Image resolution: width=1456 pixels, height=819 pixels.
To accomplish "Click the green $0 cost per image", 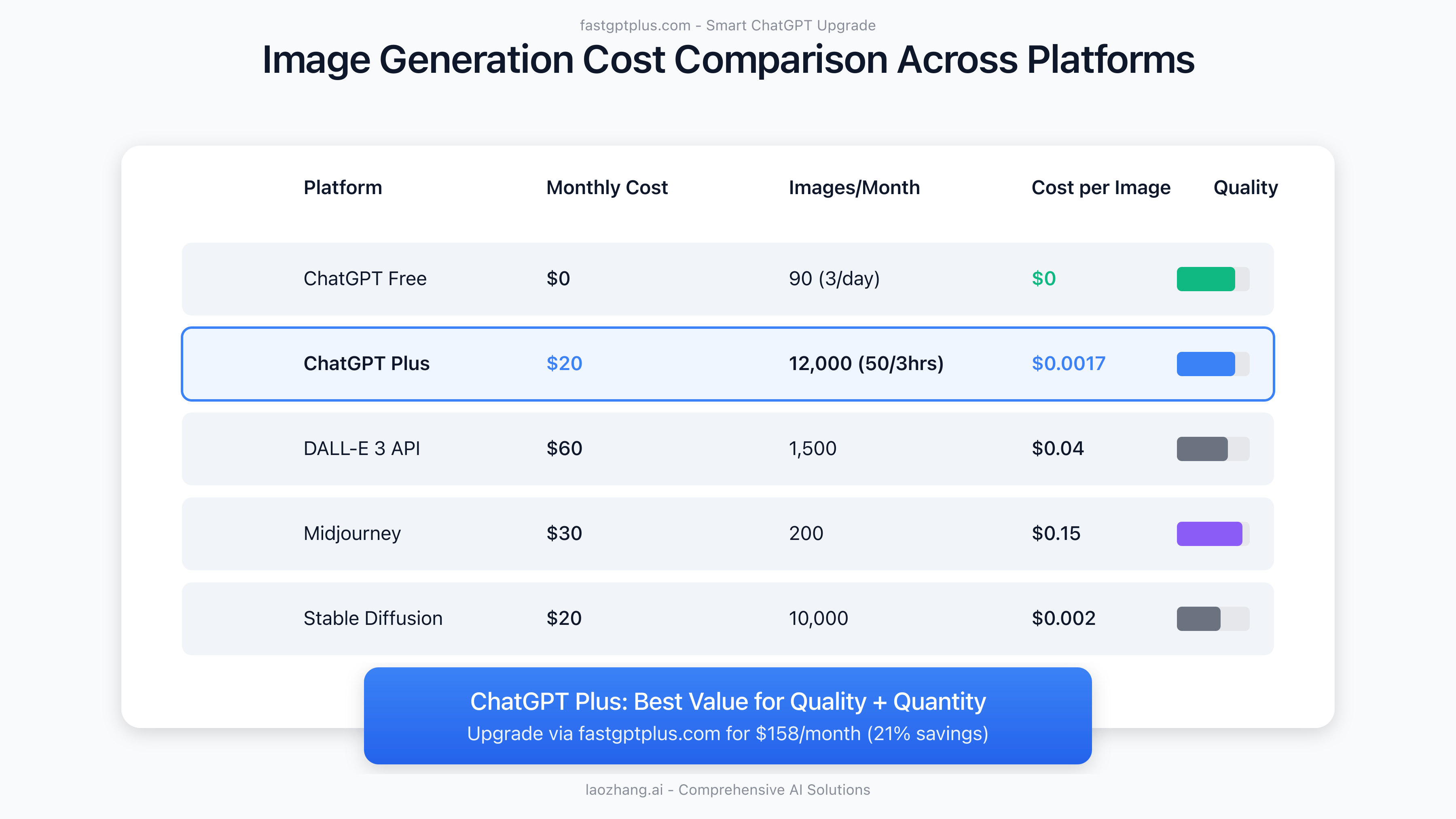I will pyautogui.click(x=1043, y=279).
